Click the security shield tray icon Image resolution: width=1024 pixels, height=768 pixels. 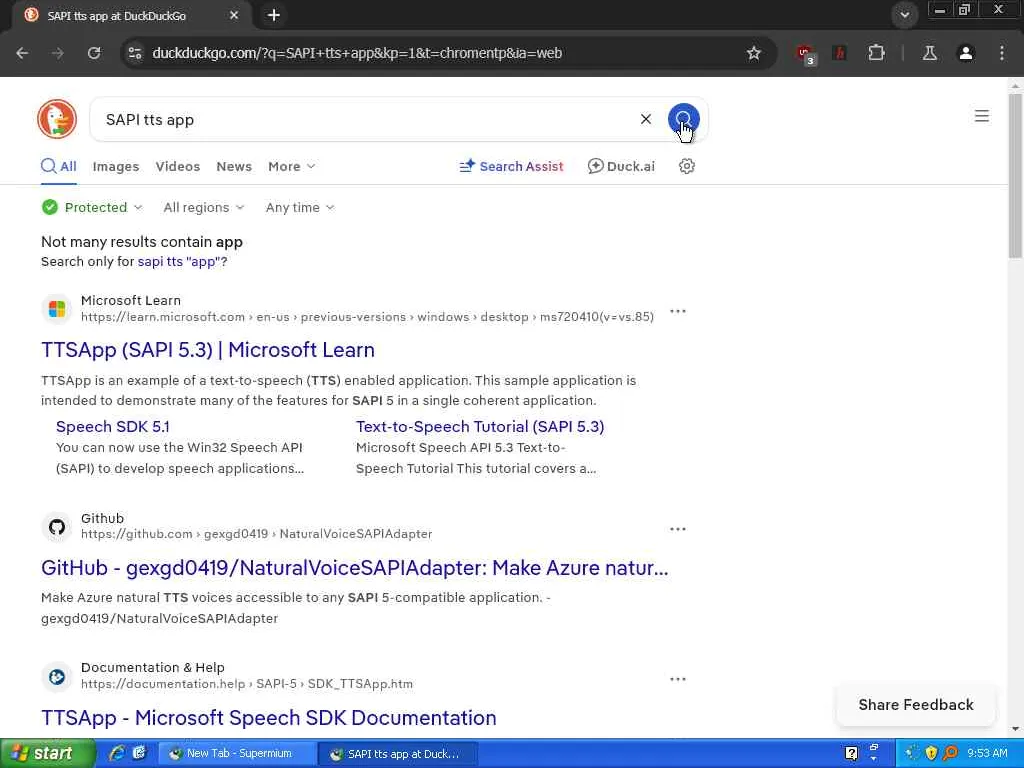tap(931, 753)
